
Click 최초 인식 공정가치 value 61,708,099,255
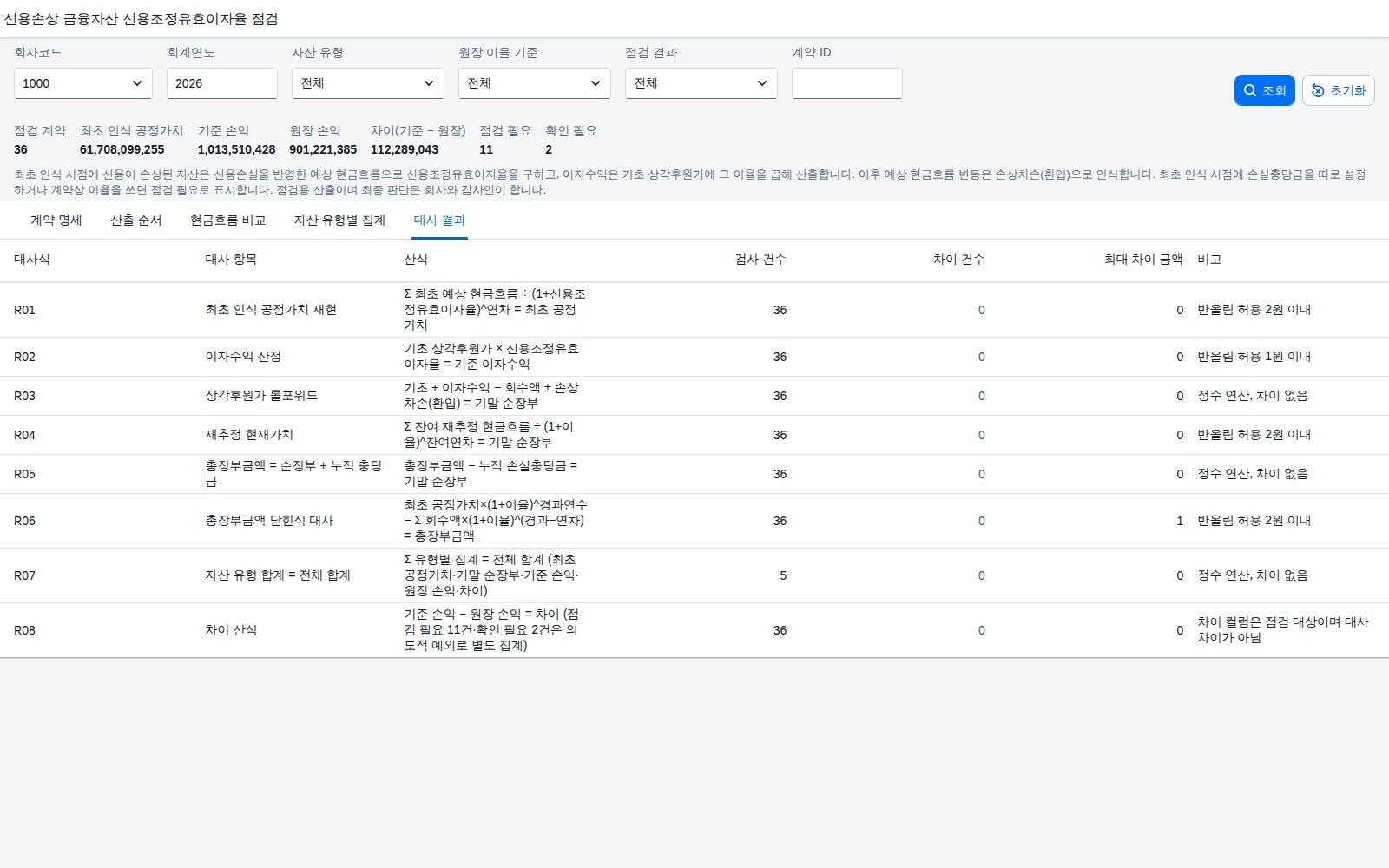coord(122,149)
